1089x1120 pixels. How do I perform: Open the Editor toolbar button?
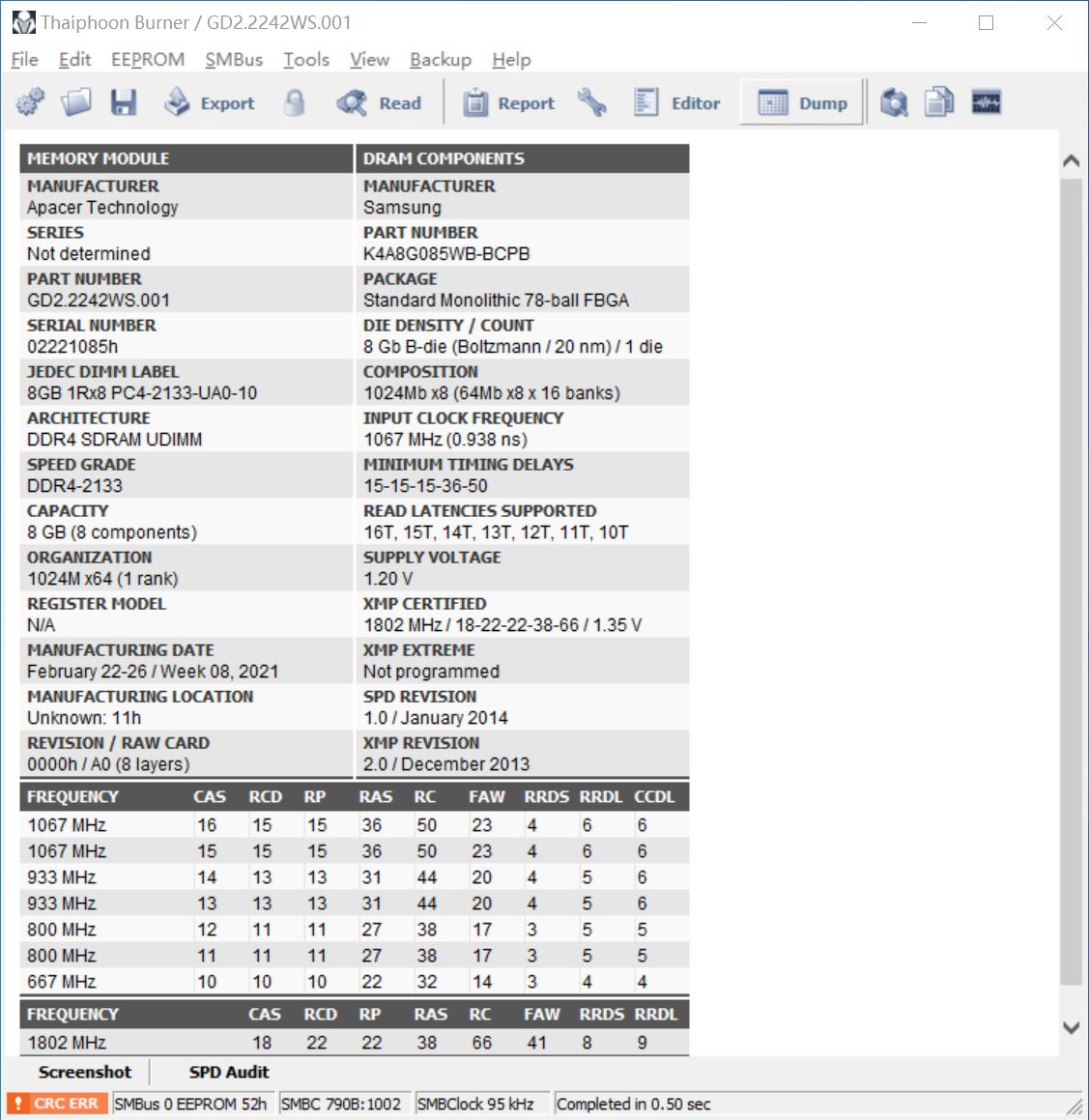click(677, 102)
